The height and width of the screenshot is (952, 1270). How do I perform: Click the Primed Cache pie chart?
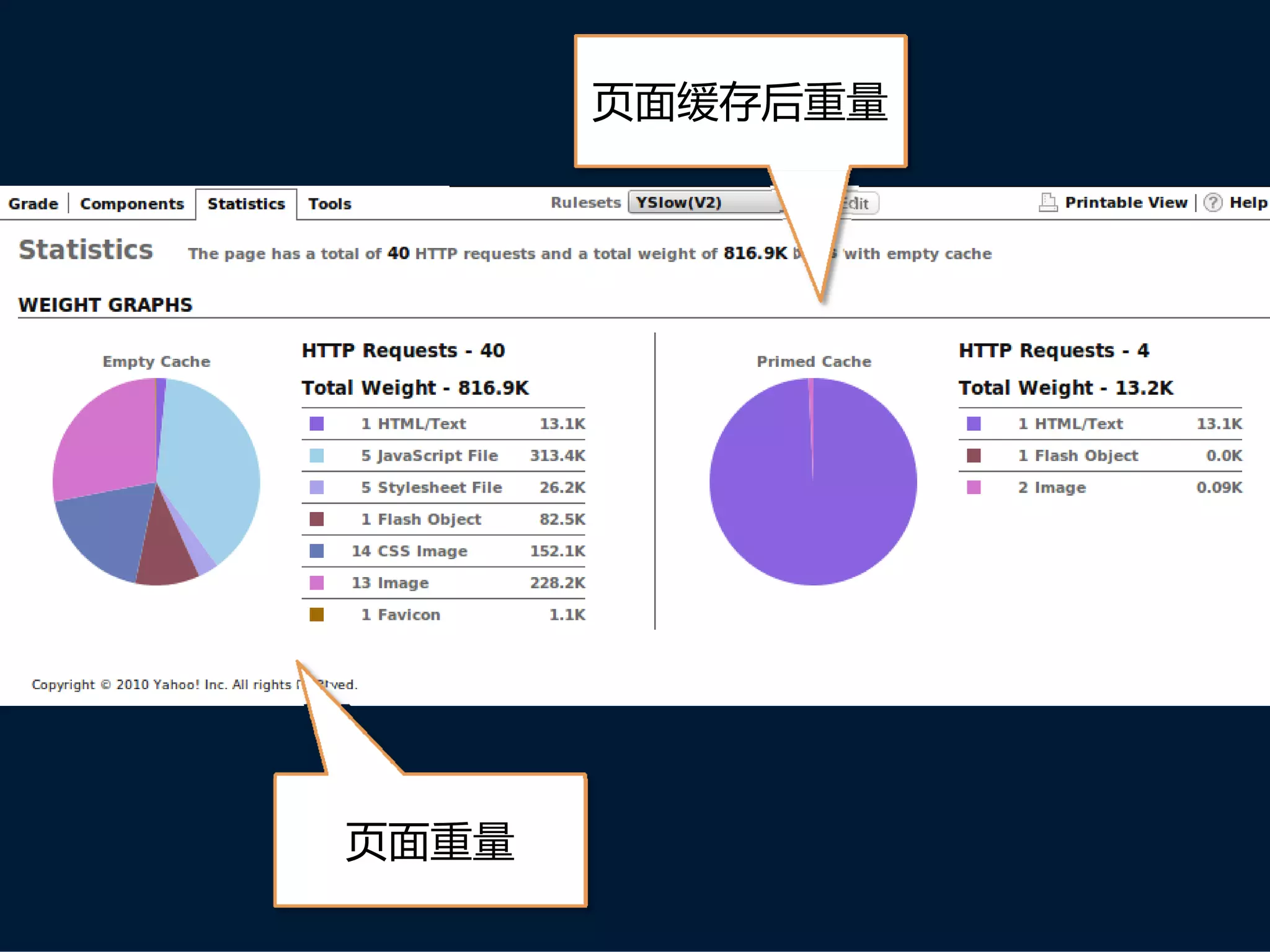(x=813, y=482)
